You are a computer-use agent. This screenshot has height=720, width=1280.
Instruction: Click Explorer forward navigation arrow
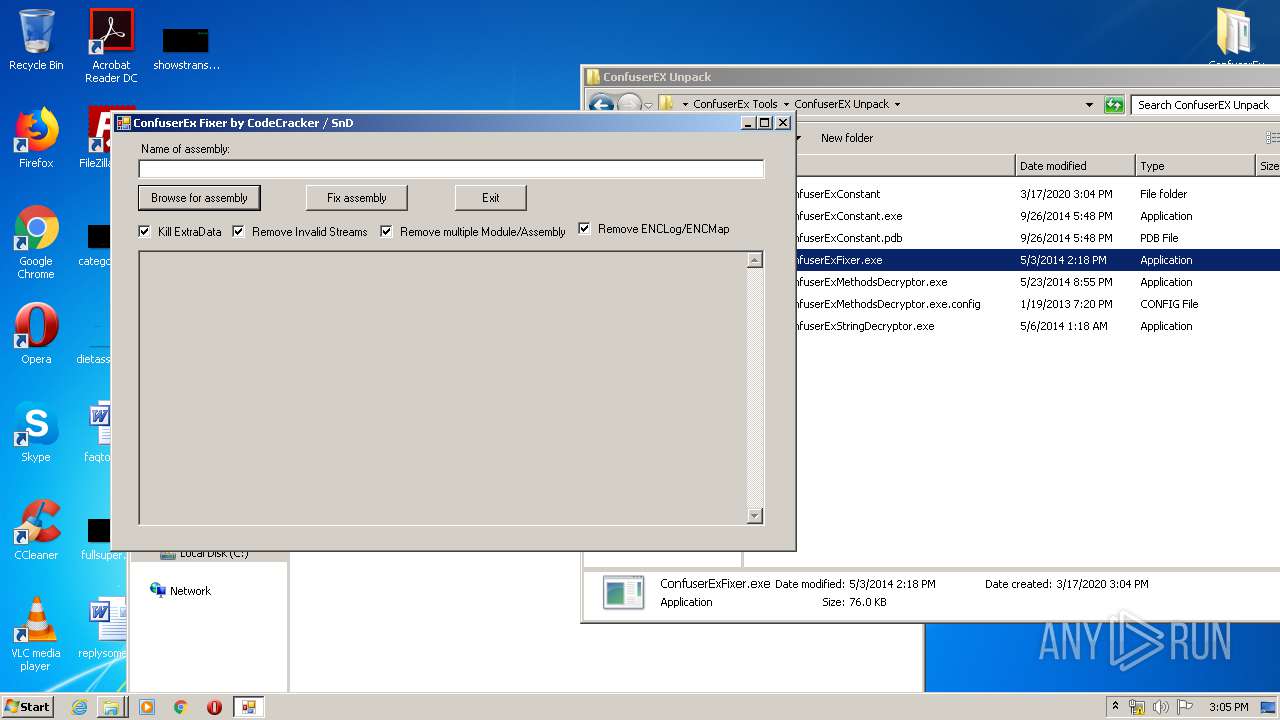(629, 104)
